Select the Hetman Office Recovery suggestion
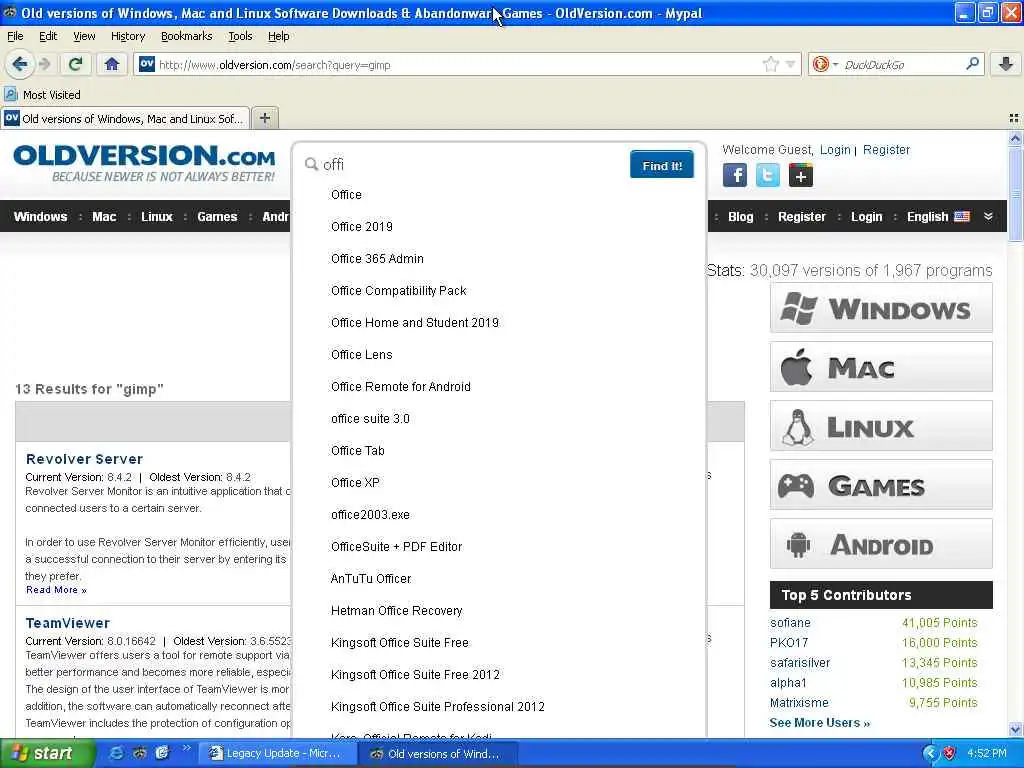1024x768 pixels. [396, 611]
